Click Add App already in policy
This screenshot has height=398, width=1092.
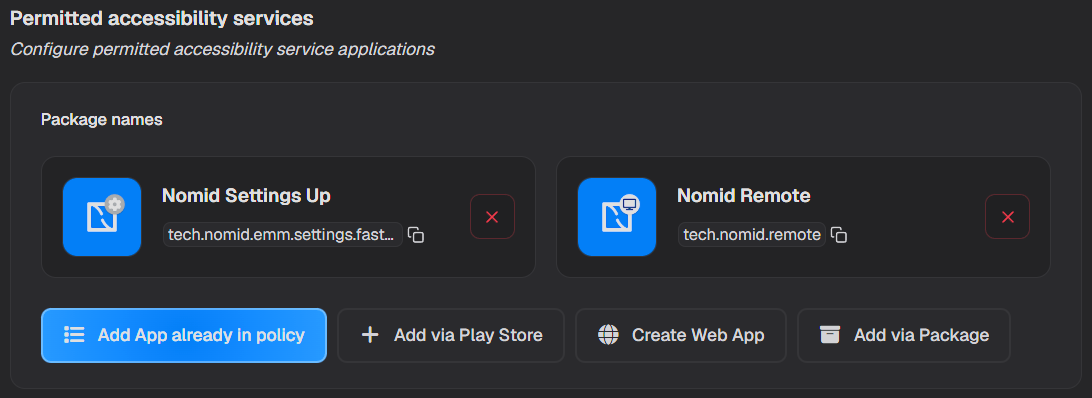(x=184, y=335)
